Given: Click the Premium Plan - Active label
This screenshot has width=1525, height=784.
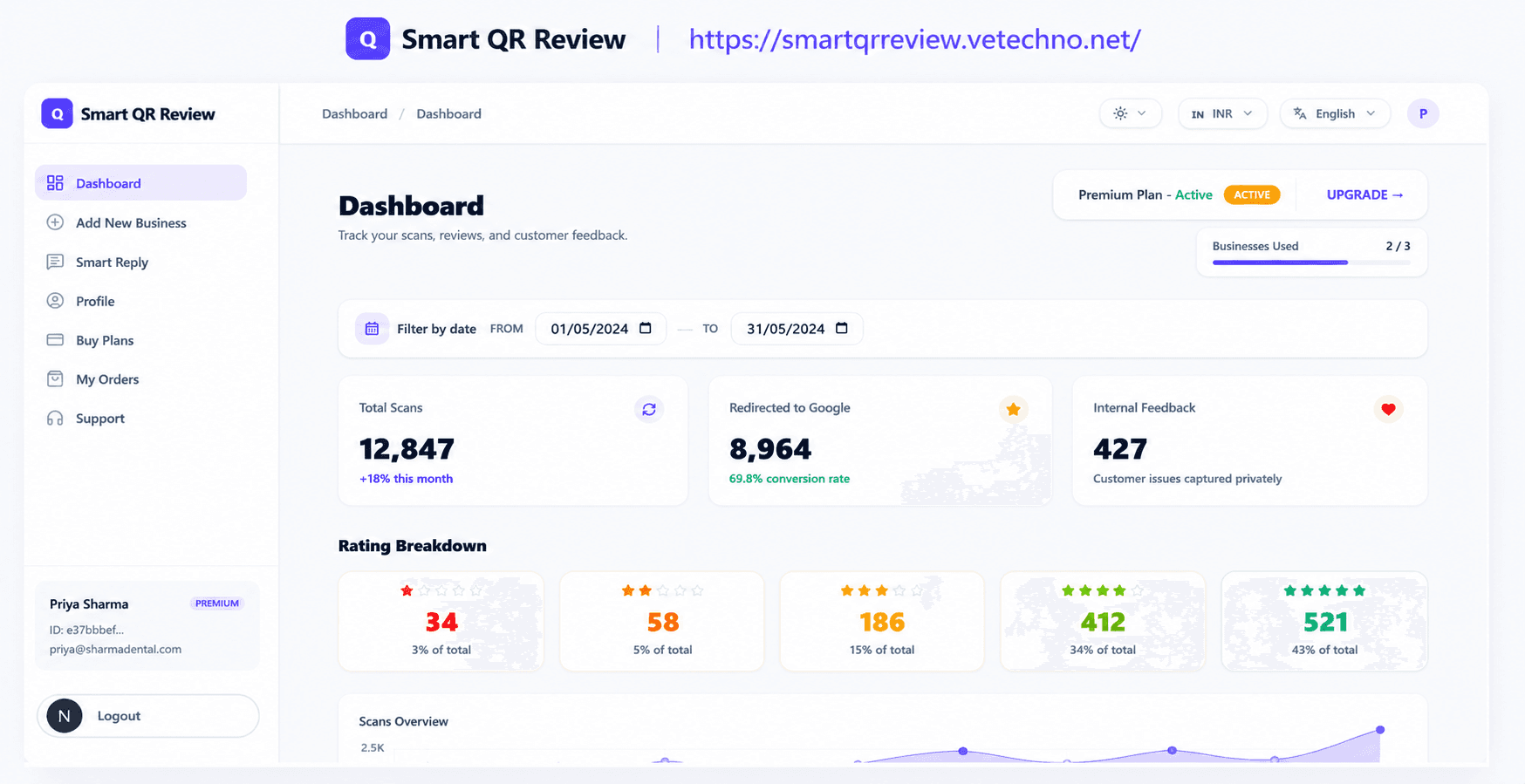Looking at the screenshot, I should coord(1145,194).
